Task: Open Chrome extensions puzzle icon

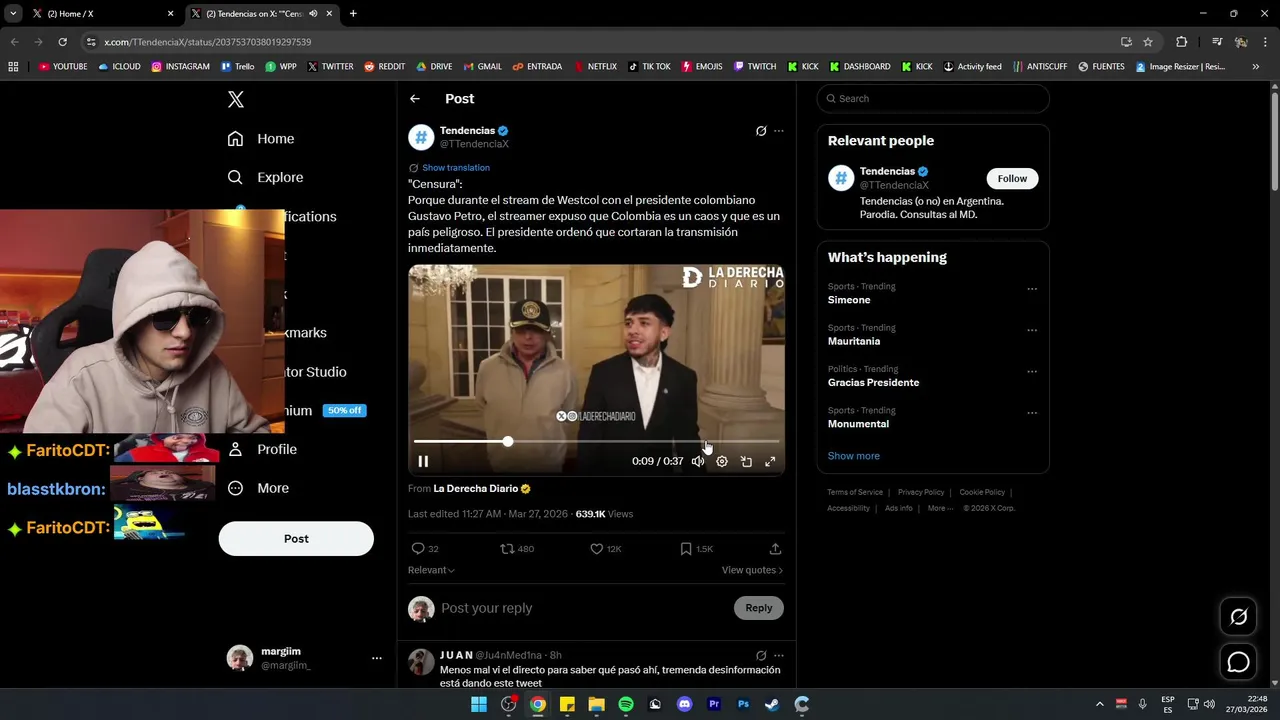Action: pos(1181,42)
